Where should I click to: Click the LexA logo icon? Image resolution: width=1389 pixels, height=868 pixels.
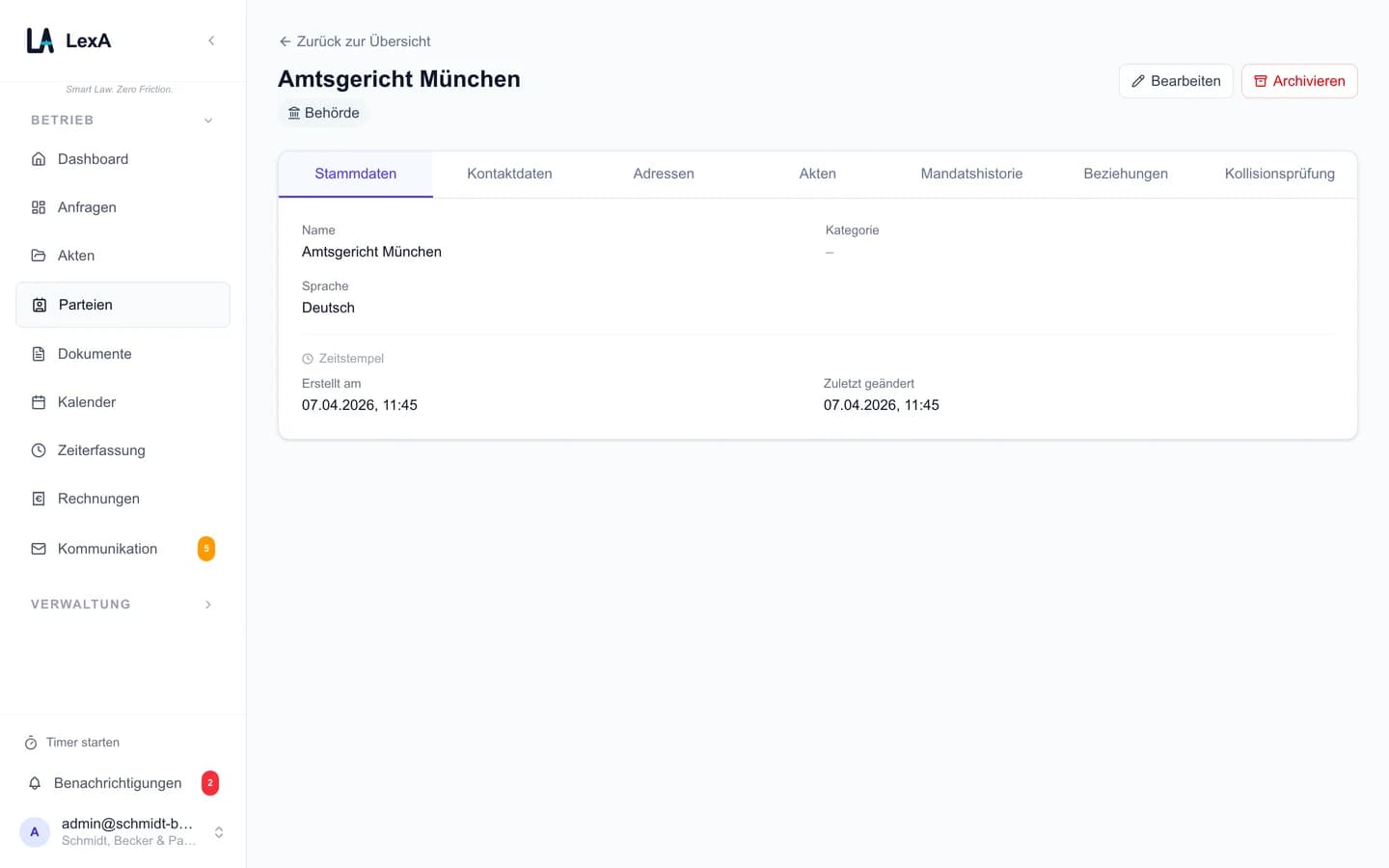pyautogui.click(x=40, y=41)
